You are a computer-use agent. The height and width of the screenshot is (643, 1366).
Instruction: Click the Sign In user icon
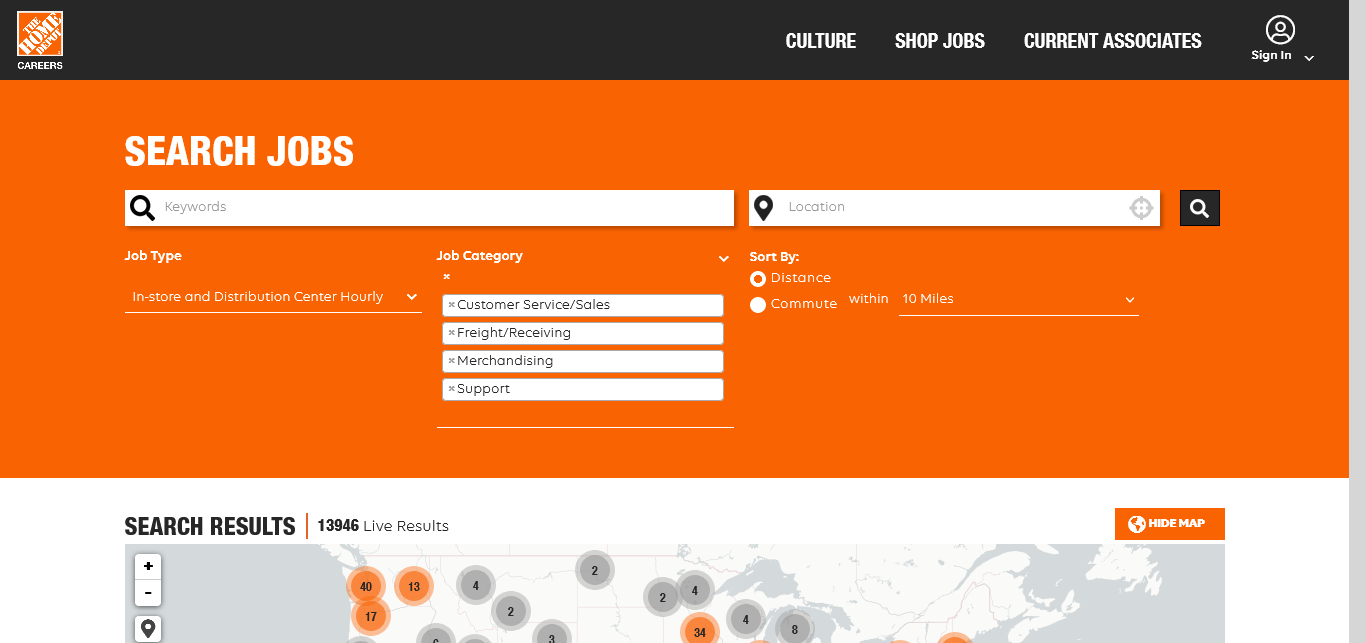point(1279,31)
